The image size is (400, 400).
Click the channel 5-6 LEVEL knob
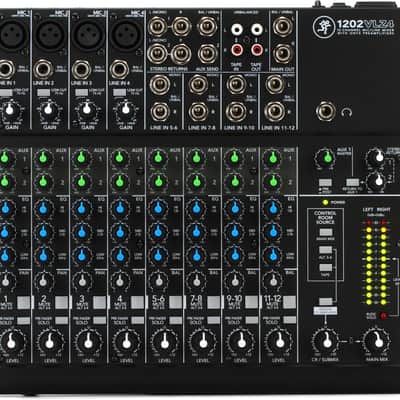[165, 341]
